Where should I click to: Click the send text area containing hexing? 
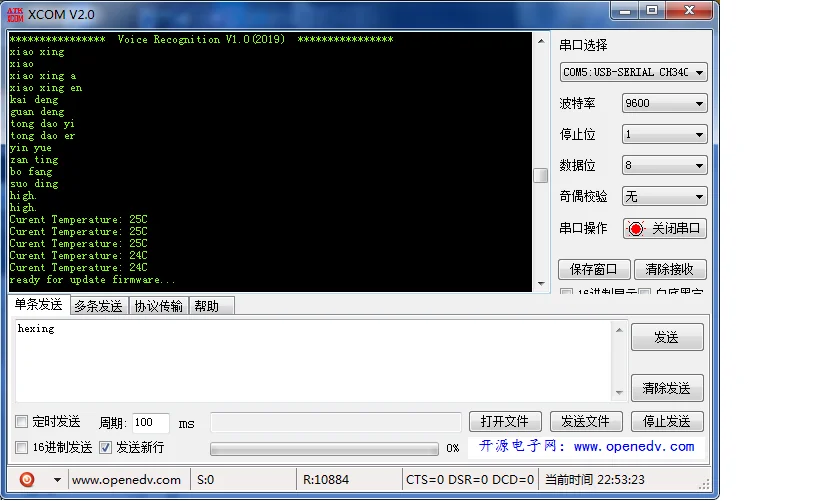(x=314, y=361)
